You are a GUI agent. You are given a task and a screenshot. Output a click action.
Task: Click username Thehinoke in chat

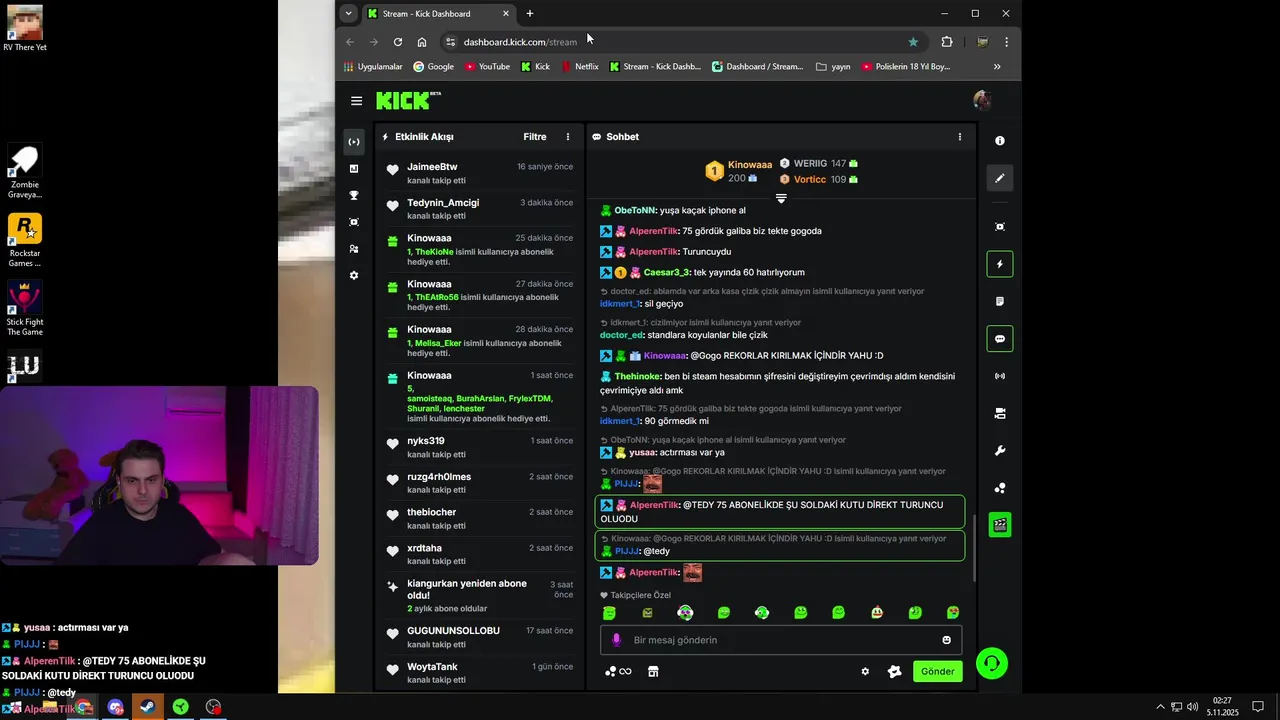[x=636, y=377]
